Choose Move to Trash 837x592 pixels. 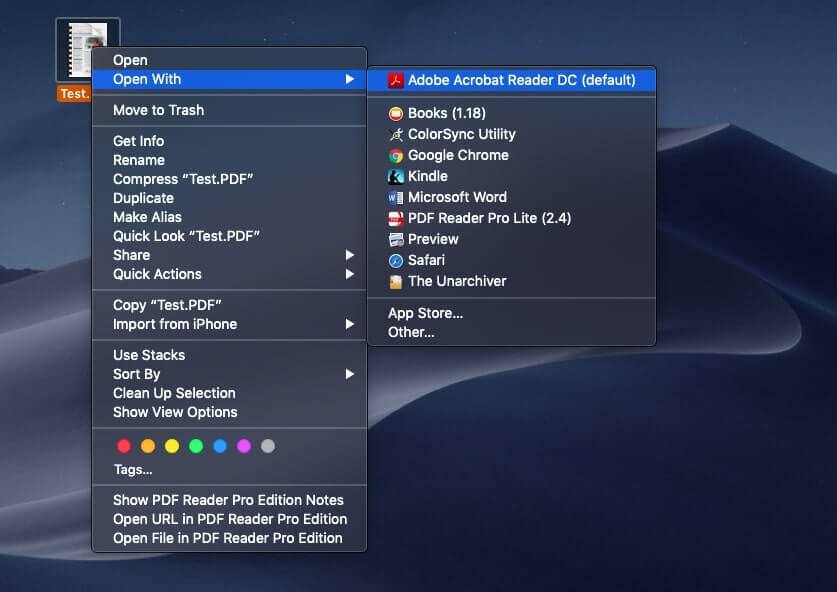[230, 110]
